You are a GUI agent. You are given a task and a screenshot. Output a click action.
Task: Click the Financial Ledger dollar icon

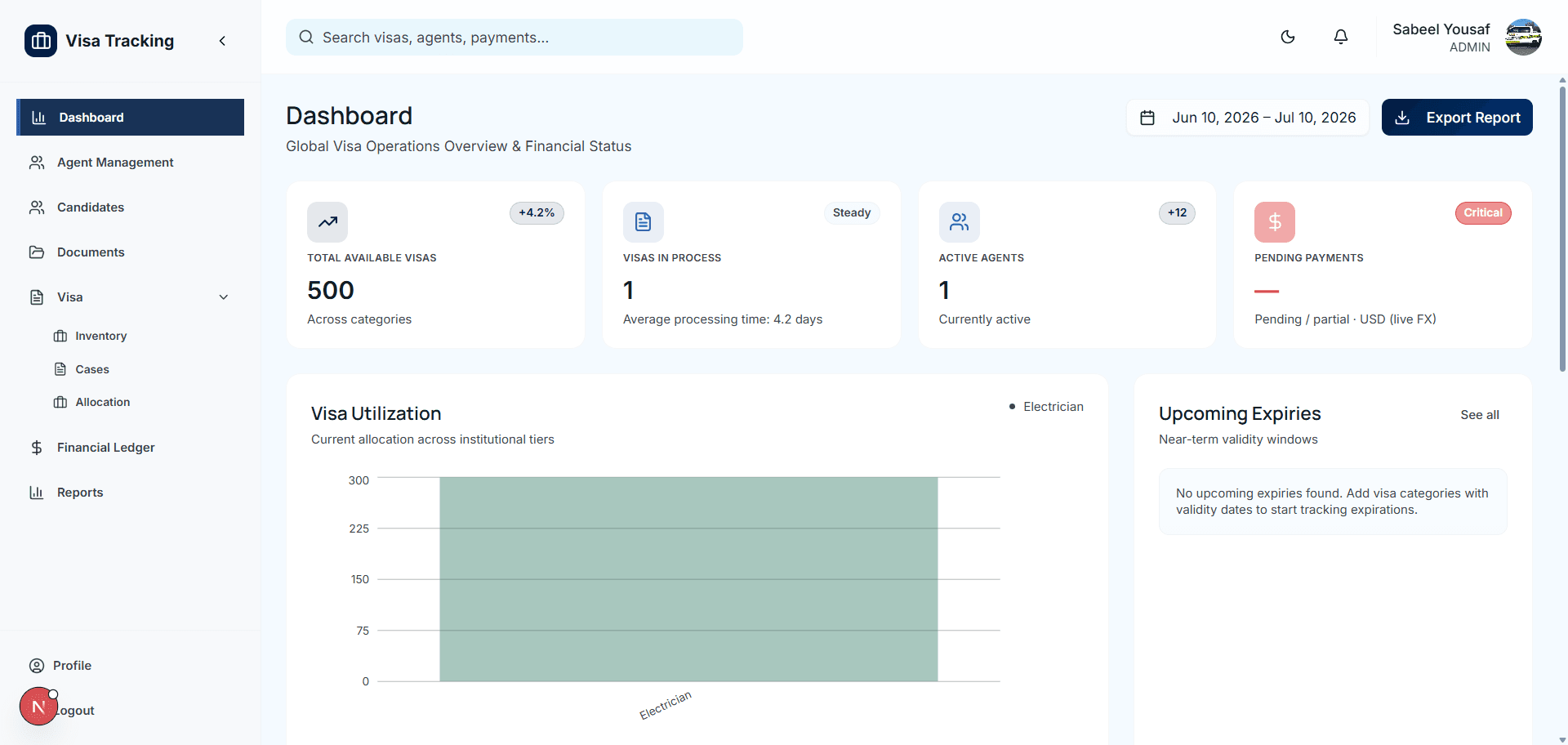pos(37,448)
